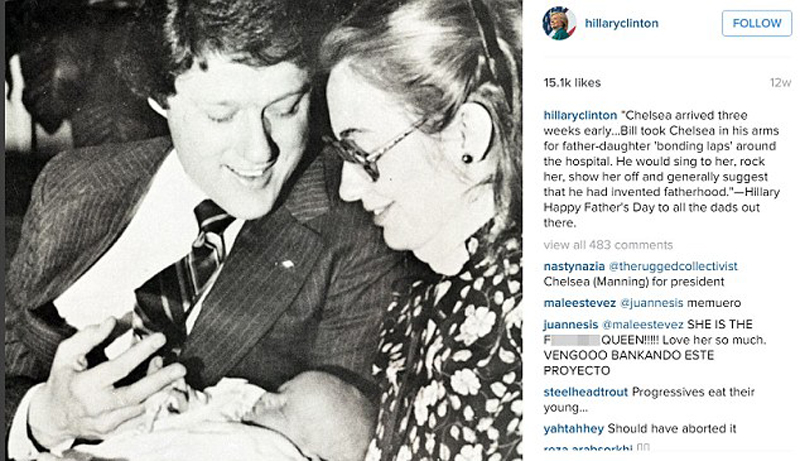Screen dimensions: 800x461
Task: Open nastynazia commenter profile
Action: [574, 266]
